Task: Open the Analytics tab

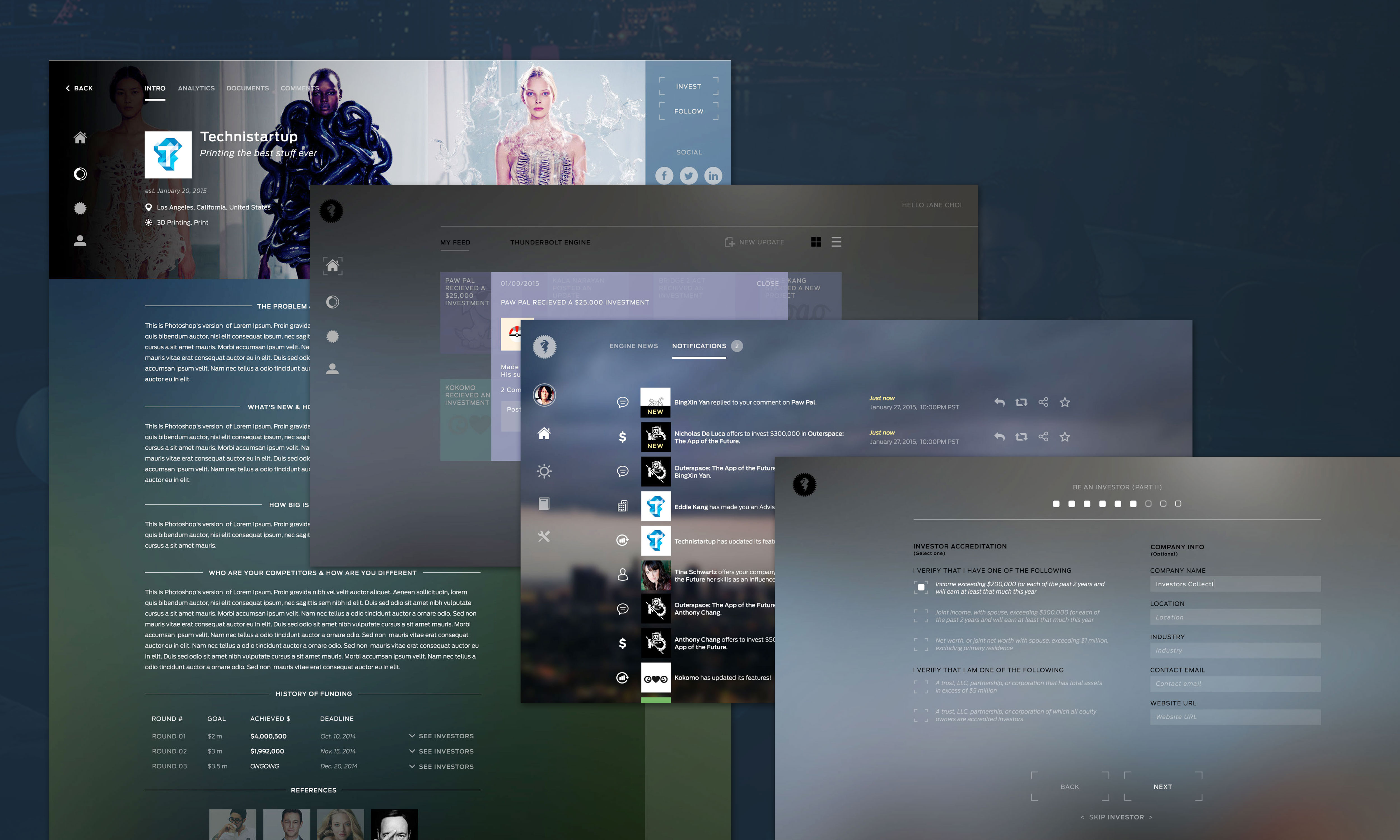Action: [x=196, y=88]
